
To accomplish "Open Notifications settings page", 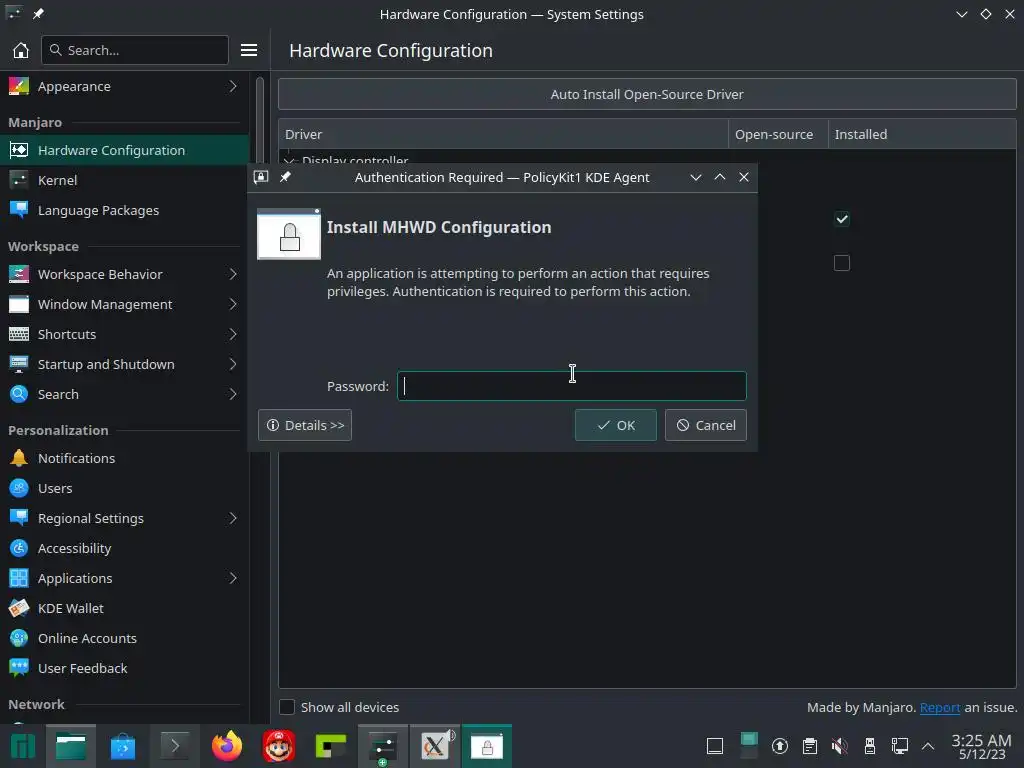I will pyautogui.click(x=124, y=458).
